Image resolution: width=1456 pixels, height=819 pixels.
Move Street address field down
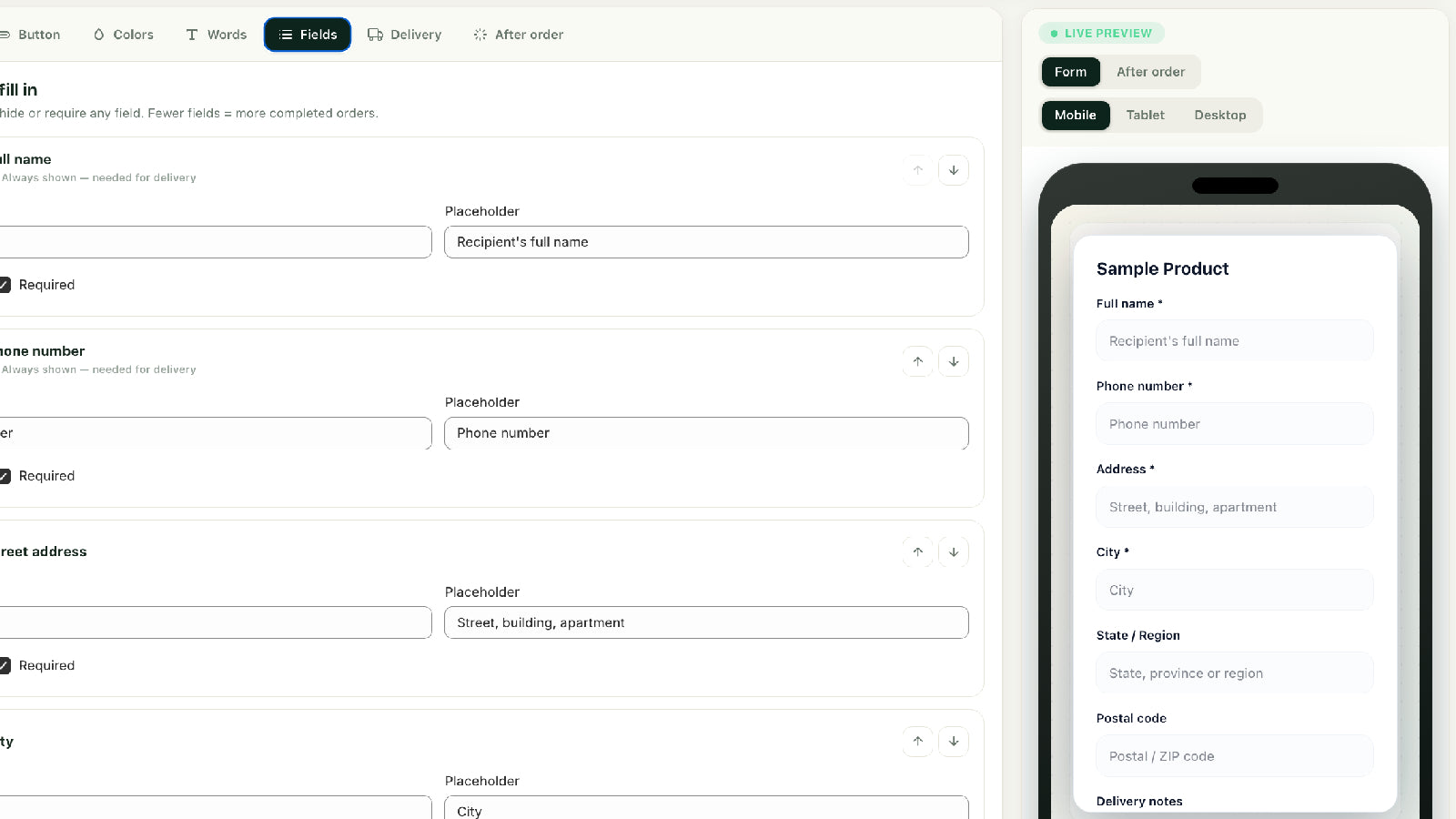coord(954,551)
